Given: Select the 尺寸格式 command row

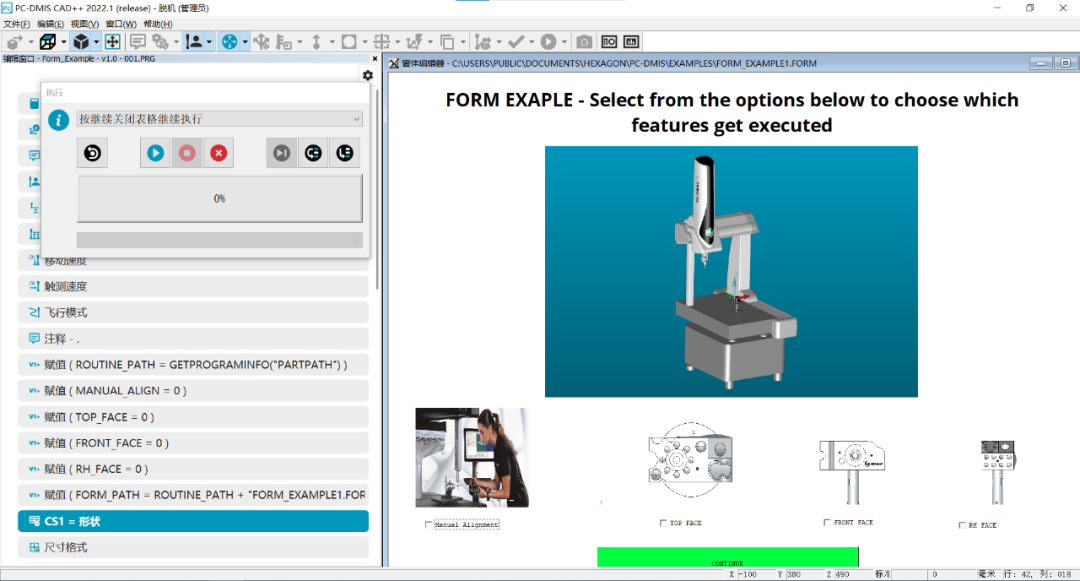Looking at the screenshot, I should pyautogui.click(x=193, y=547).
